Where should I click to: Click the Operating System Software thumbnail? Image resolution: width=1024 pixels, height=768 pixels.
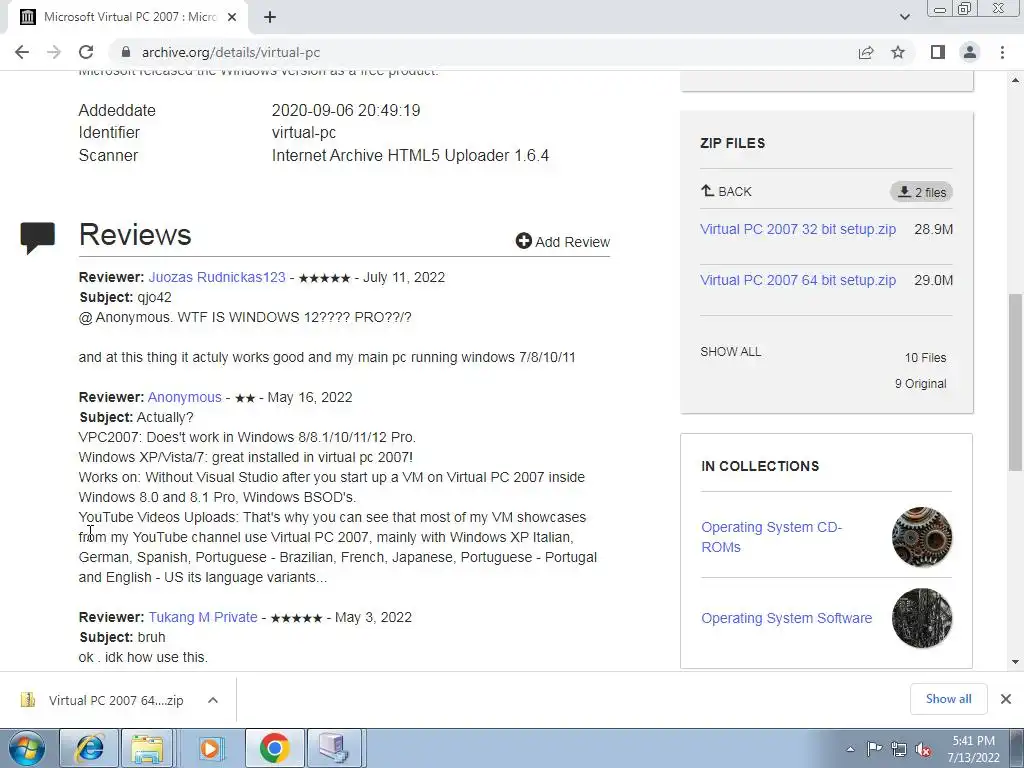922,618
